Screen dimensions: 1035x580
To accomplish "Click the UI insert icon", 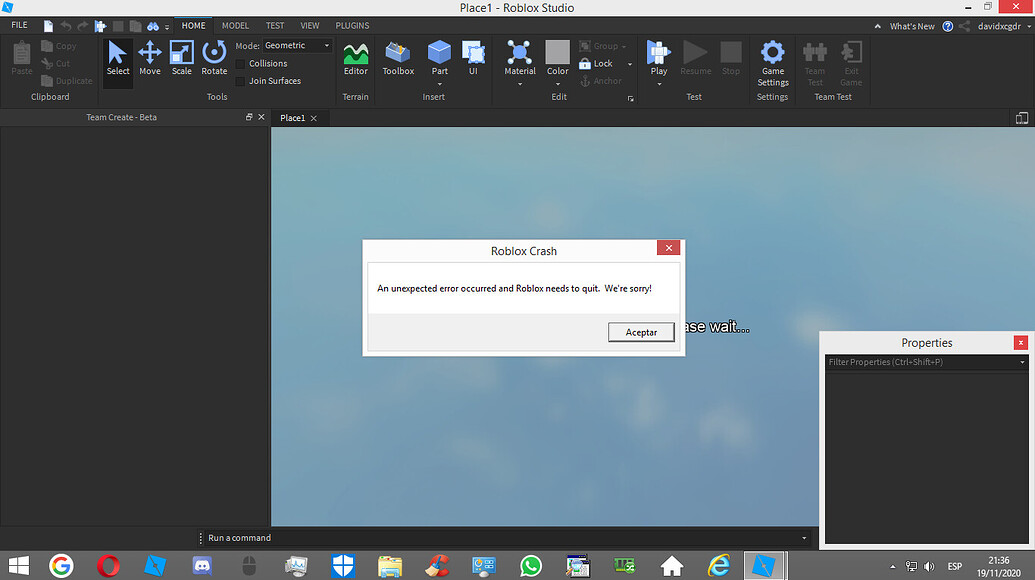I will (x=473, y=57).
